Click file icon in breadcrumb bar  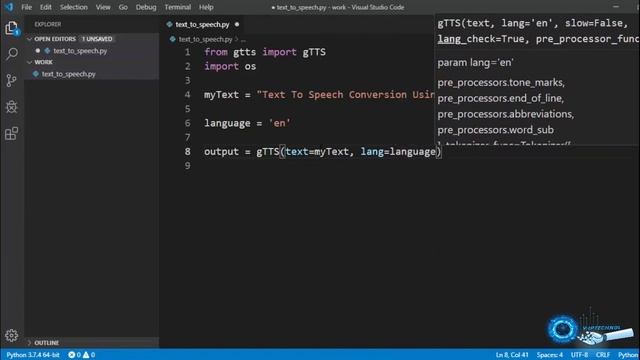(173, 39)
